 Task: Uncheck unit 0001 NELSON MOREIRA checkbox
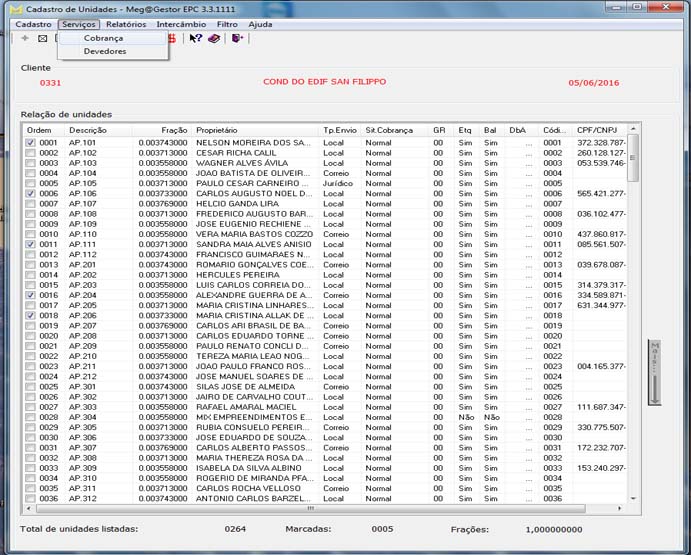(x=31, y=143)
